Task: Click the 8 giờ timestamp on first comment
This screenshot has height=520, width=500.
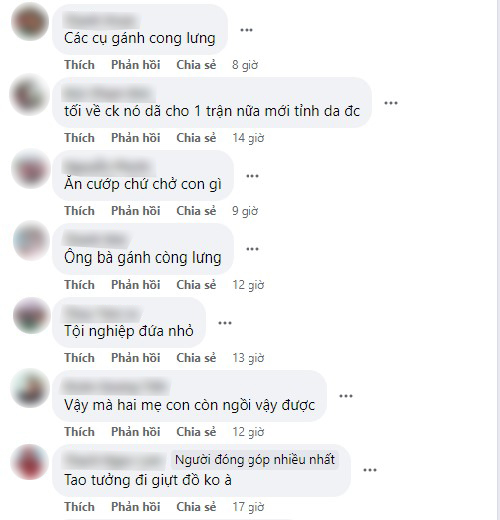Action: click(245, 65)
